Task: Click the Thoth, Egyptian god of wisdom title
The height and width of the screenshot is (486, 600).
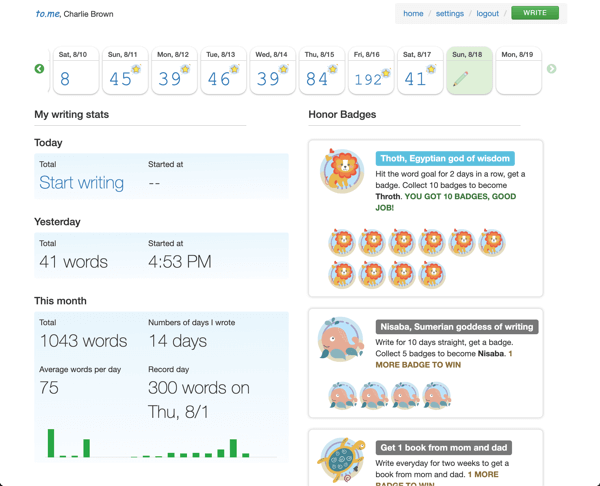Action: [x=445, y=158]
